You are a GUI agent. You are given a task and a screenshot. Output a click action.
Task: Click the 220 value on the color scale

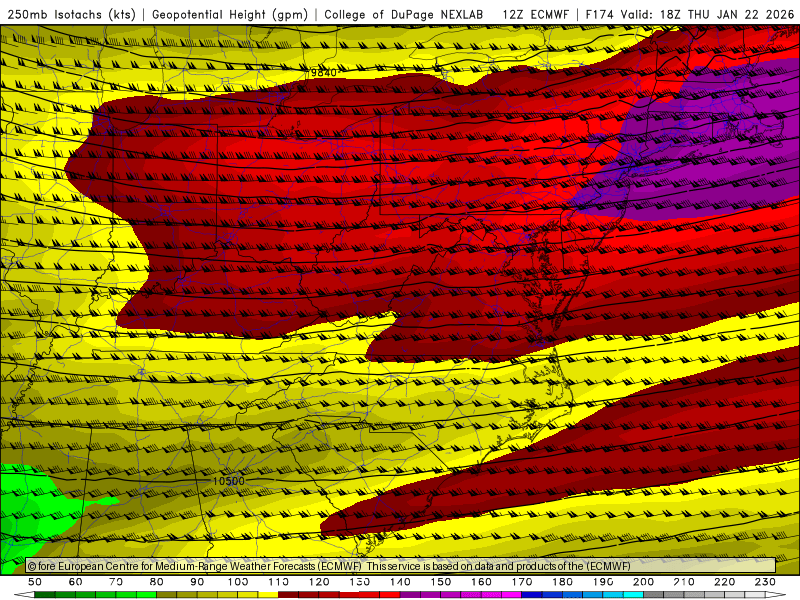(724, 582)
